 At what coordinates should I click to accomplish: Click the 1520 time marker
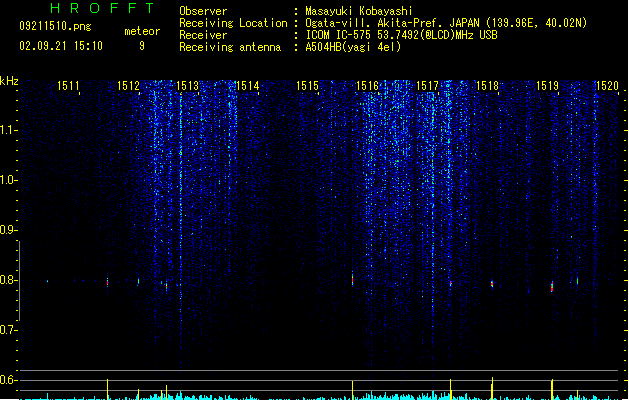pos(607,86)
